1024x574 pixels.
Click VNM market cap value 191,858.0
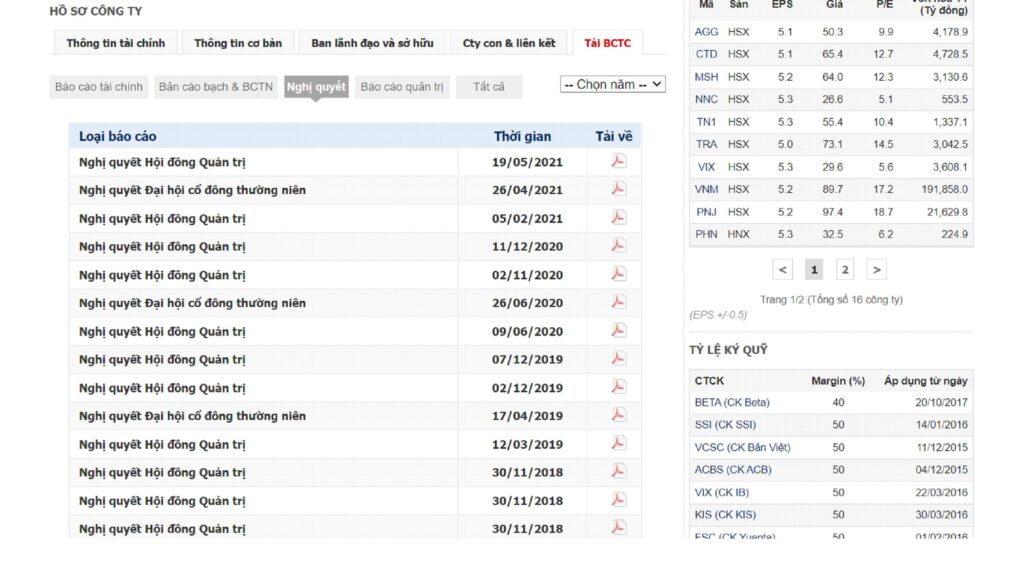click(944, 189)
